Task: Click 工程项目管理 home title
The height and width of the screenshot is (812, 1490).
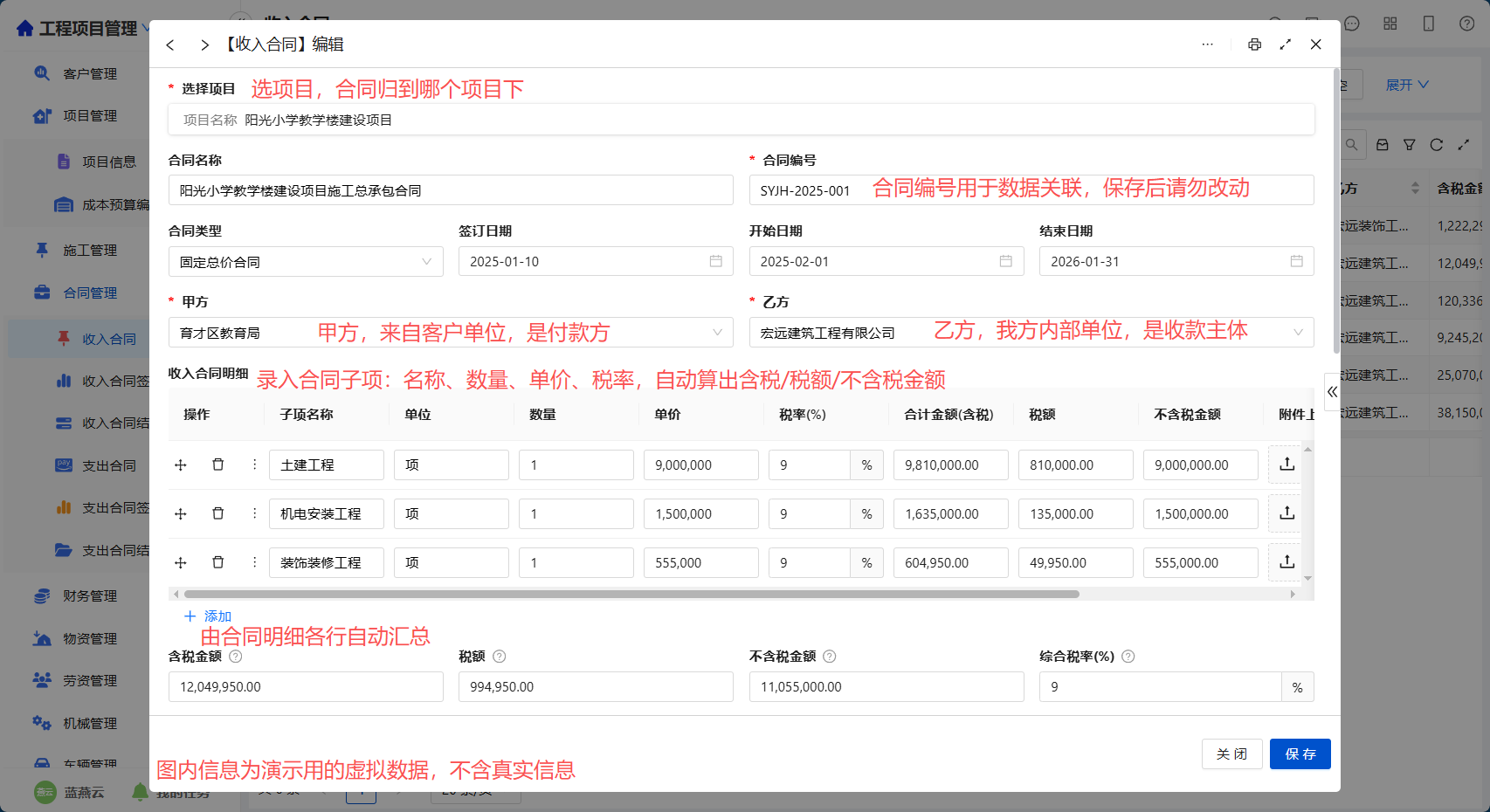Action: pos(88,29)
